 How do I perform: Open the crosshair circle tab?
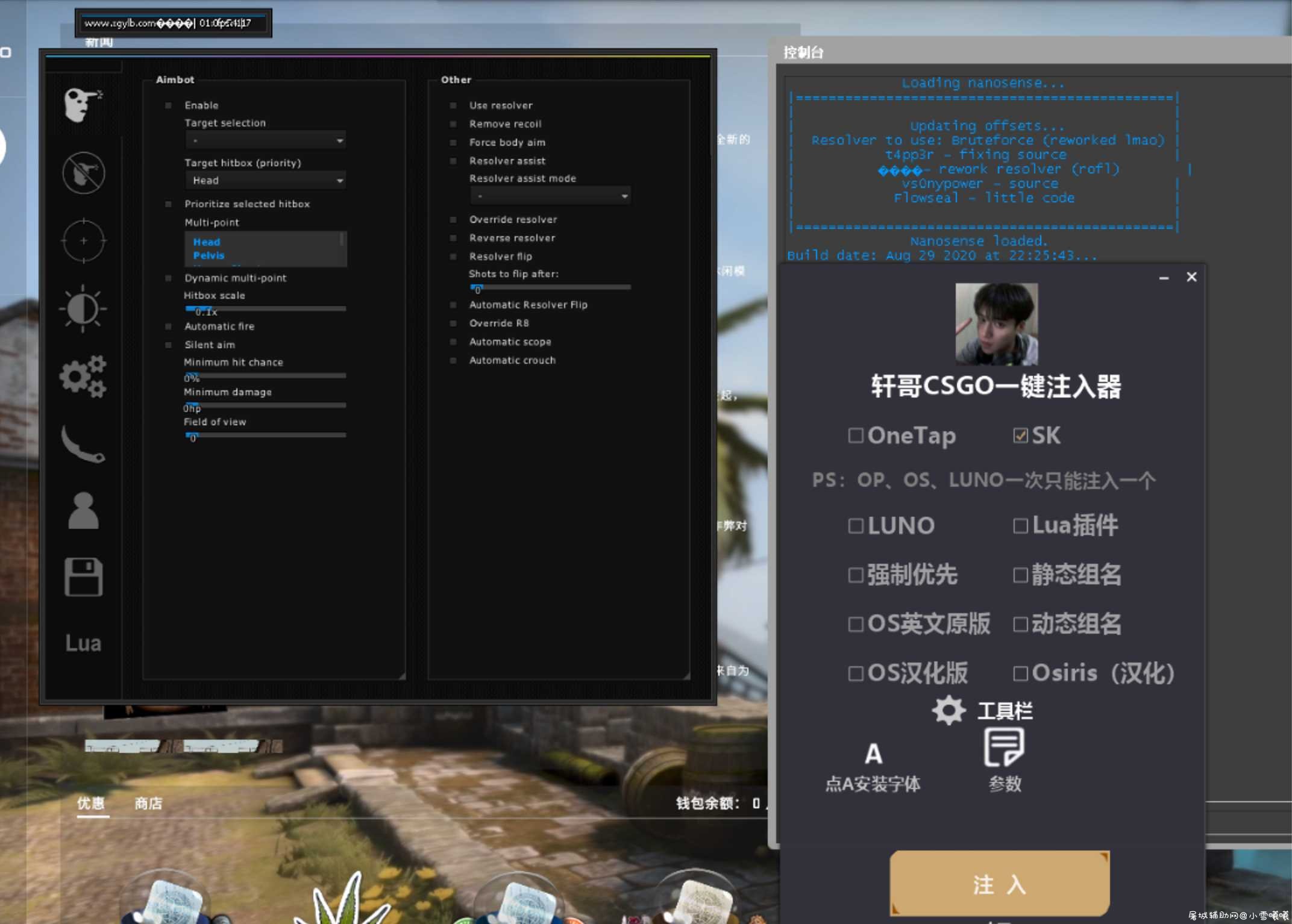[x=83, y=240]
